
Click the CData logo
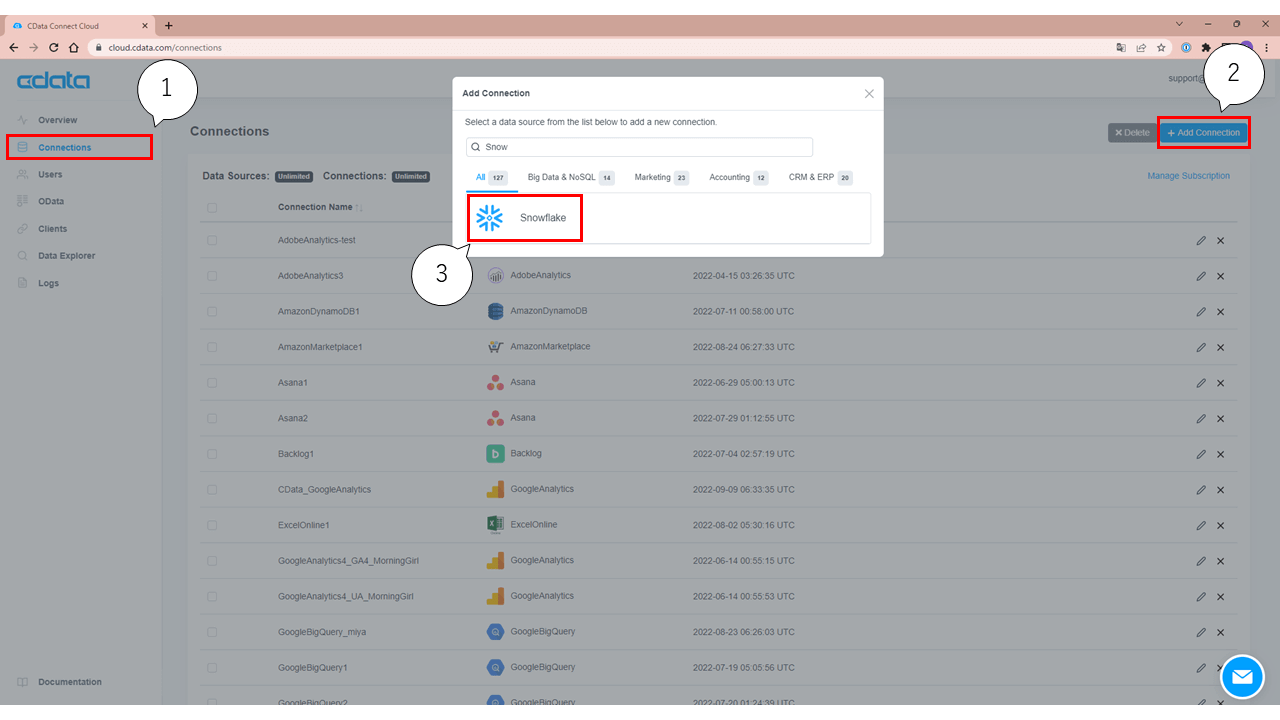pos(53,80)
